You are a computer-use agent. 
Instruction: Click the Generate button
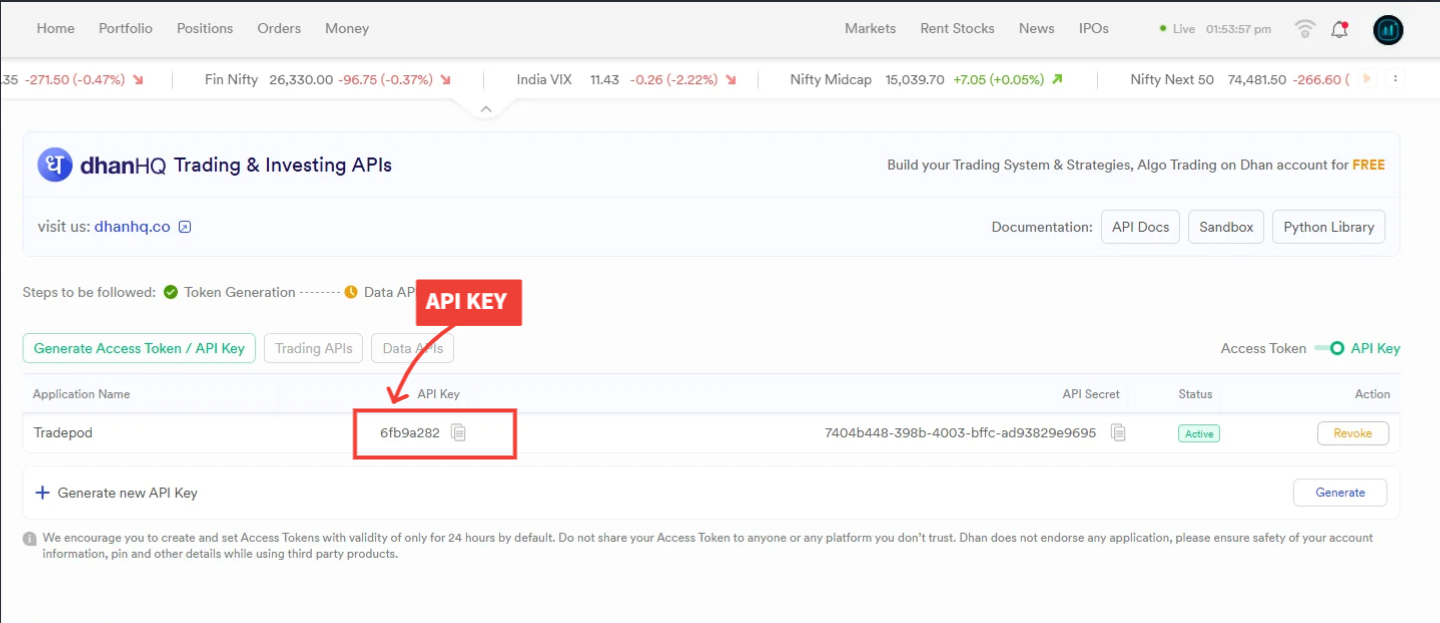1340,492
